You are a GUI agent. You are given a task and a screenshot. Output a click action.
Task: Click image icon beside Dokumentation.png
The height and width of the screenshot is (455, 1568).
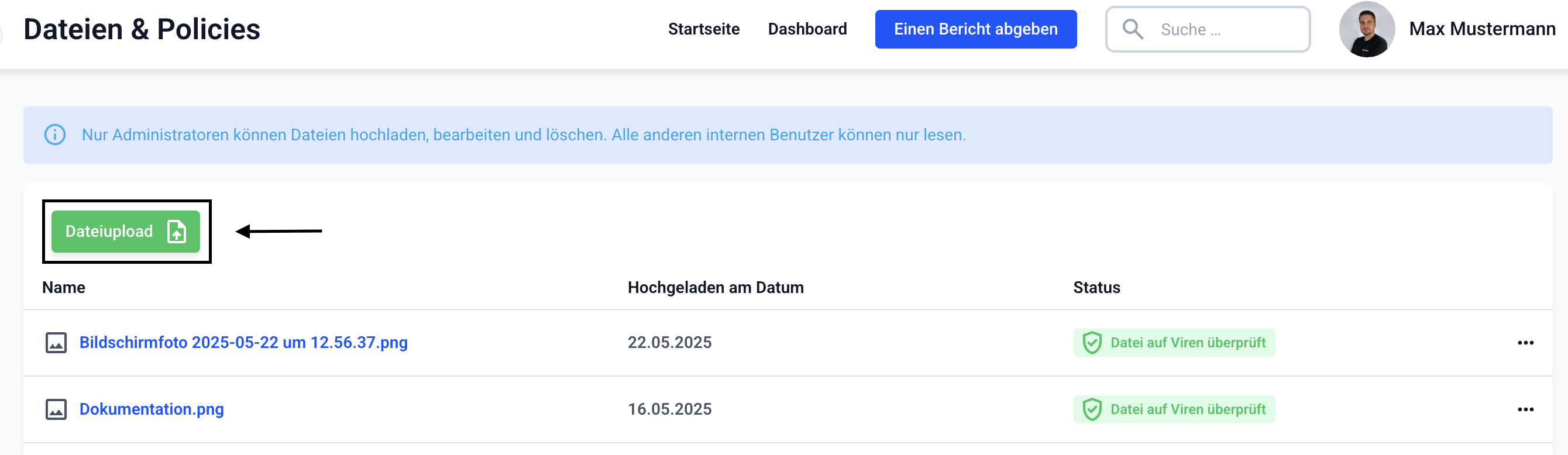(56, 409)
